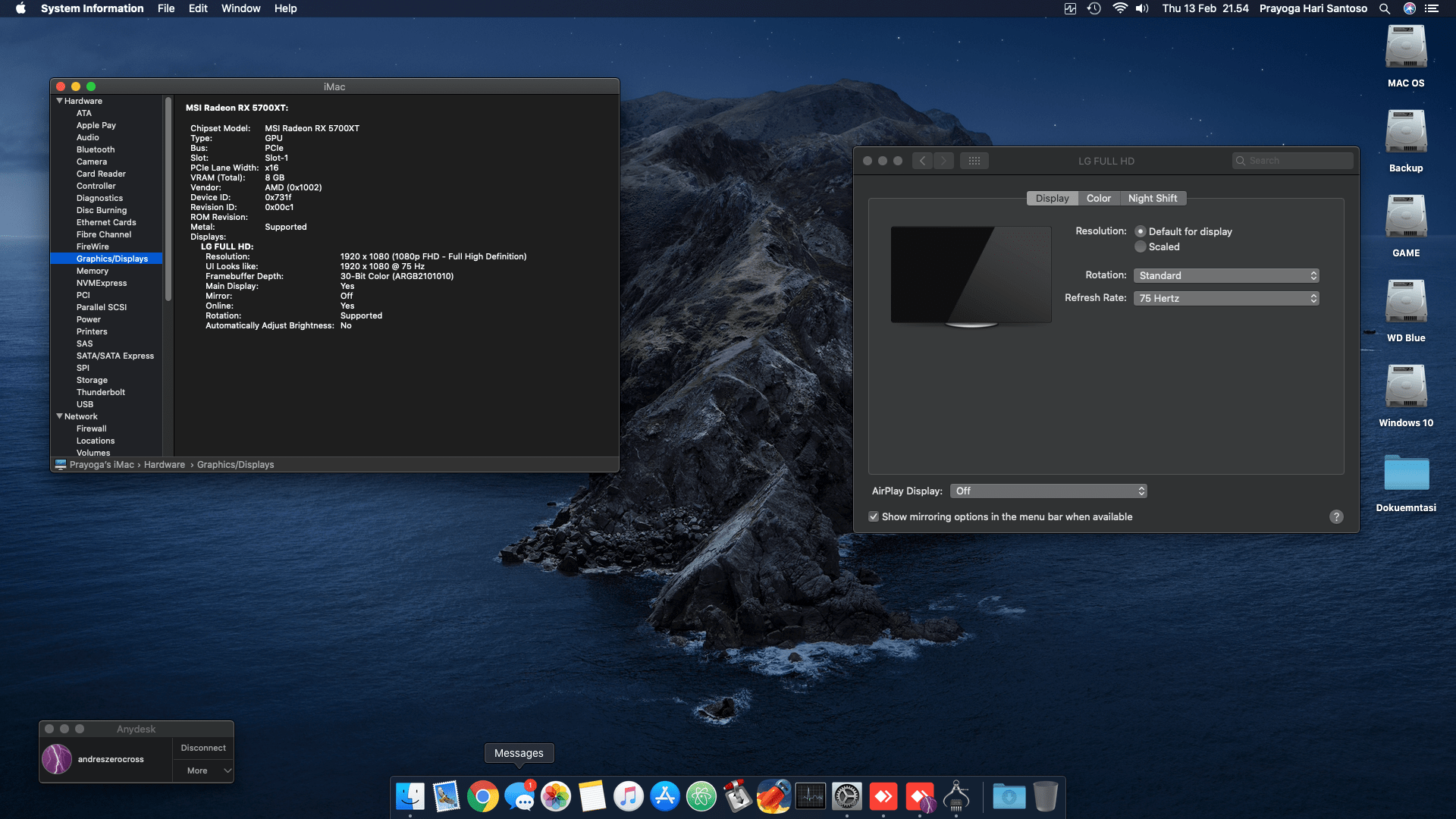Open Activity Monitor from the Dock
1456x819 pixels.
click(x=810, y=796)
